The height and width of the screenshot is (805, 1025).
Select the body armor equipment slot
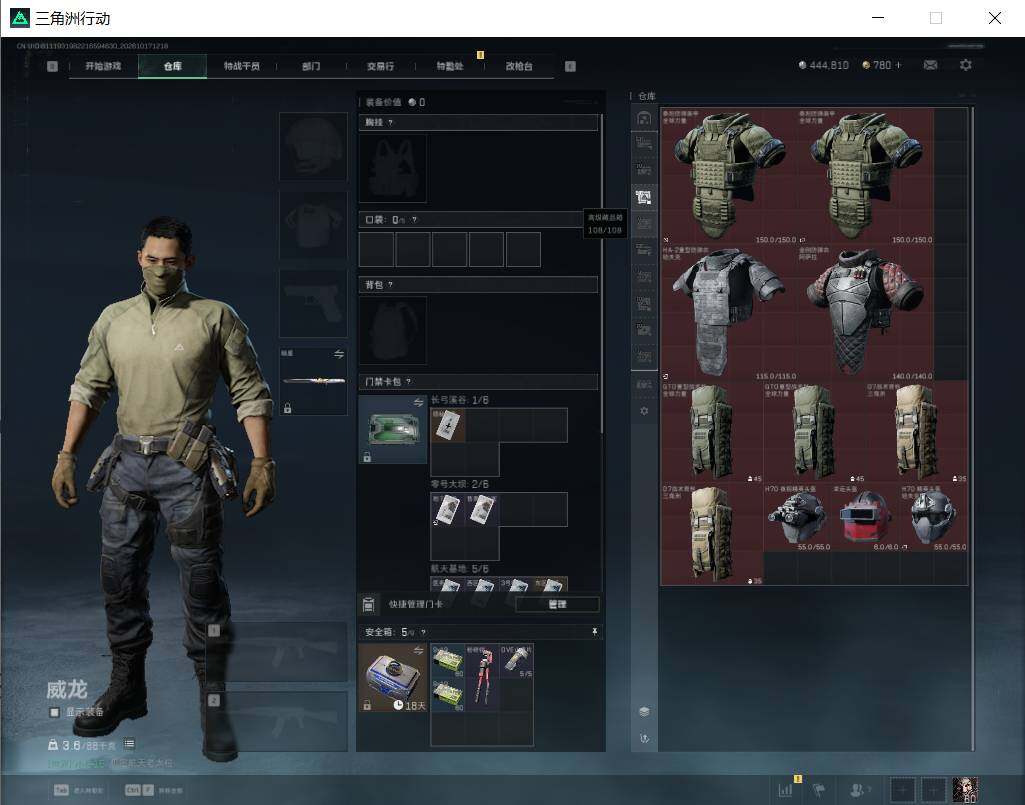coord(313,225)
